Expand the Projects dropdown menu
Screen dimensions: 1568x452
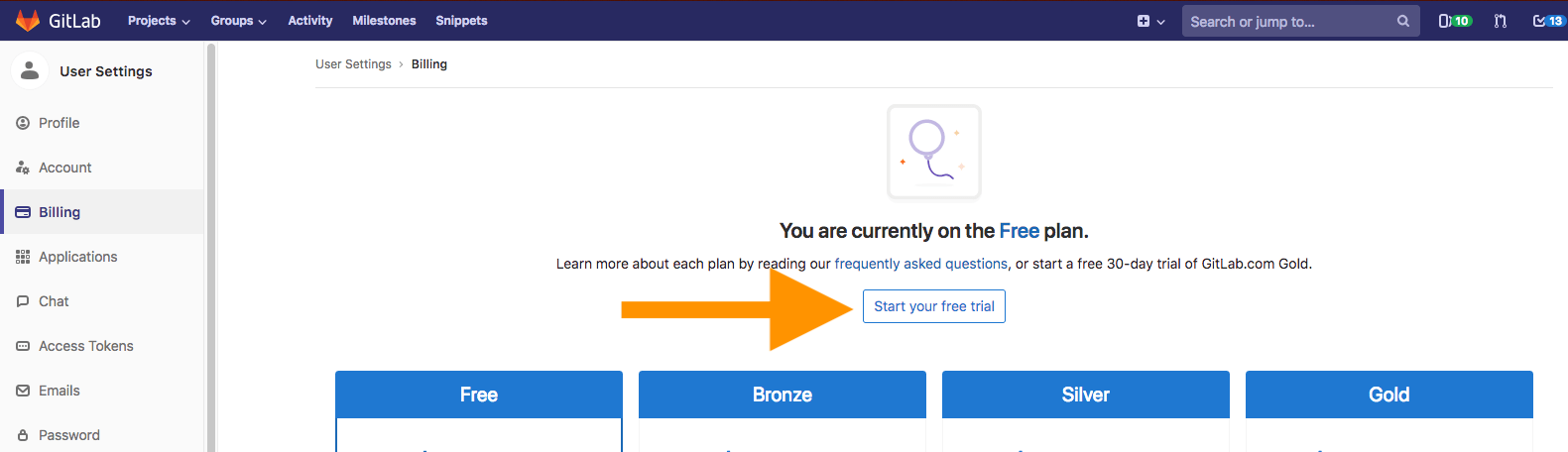tap(159, 21)
